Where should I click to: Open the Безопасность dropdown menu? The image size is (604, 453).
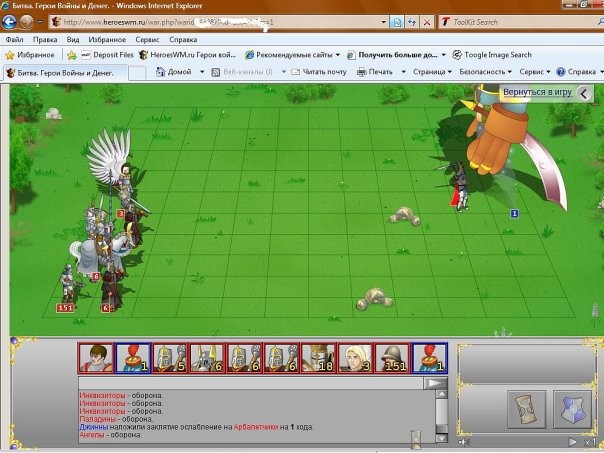(485, 72)
